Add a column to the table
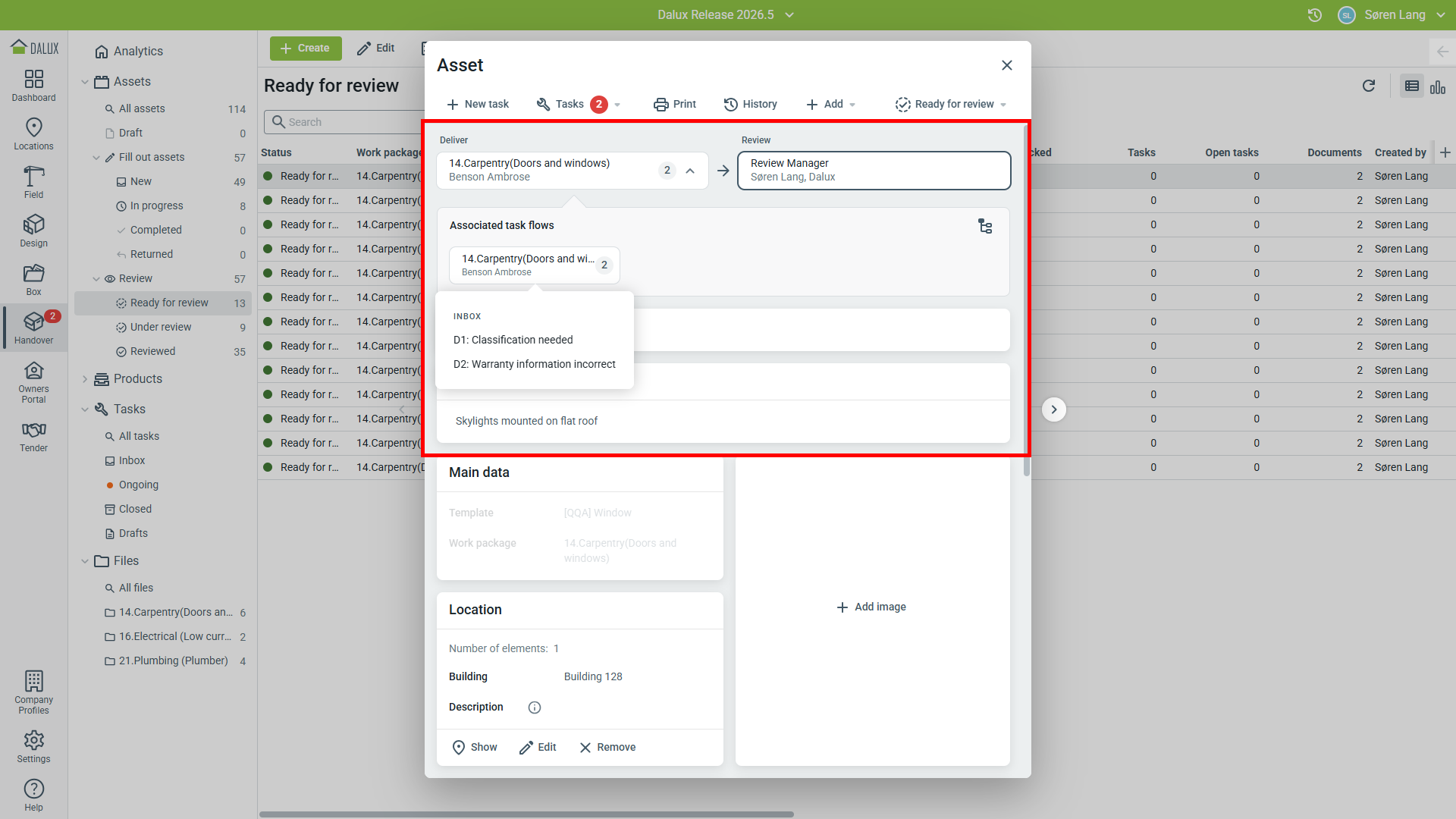The width and height of the screenshot is (1456, 819). point(1445,152)
